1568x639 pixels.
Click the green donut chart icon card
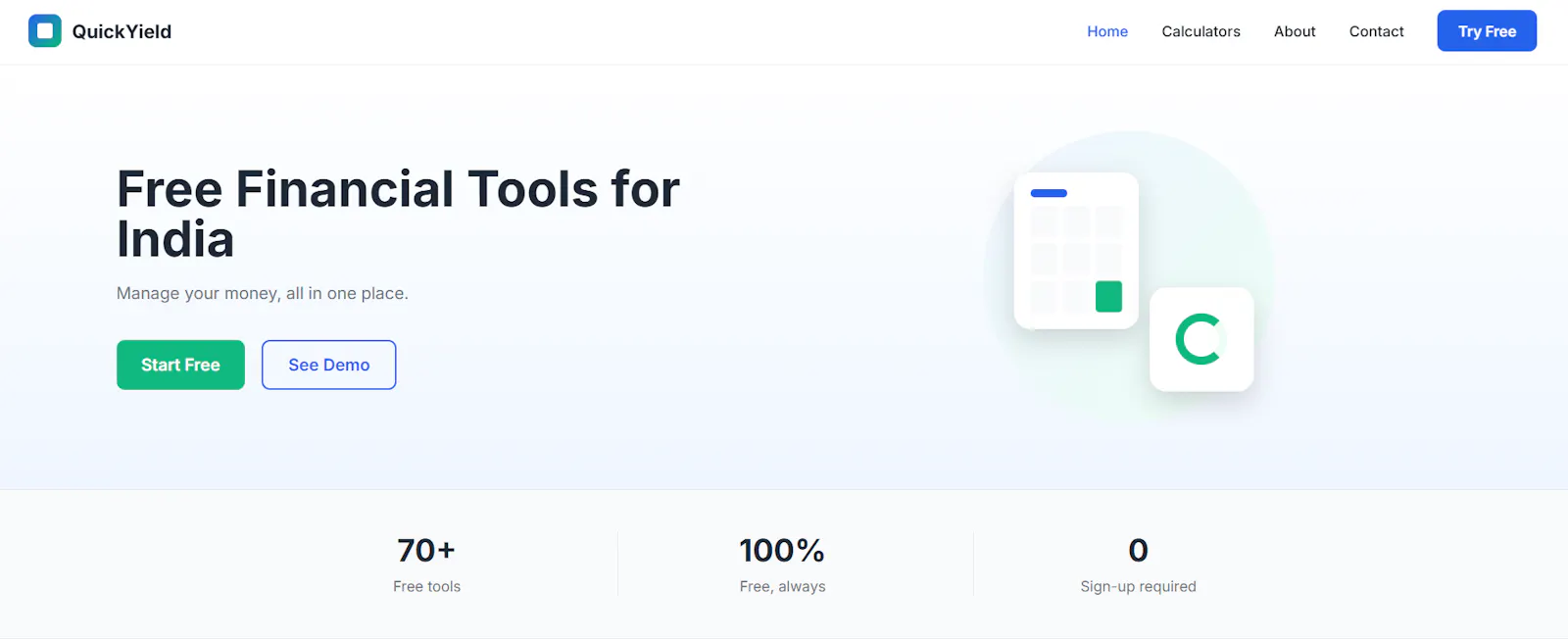click(x=1201, y=339)
